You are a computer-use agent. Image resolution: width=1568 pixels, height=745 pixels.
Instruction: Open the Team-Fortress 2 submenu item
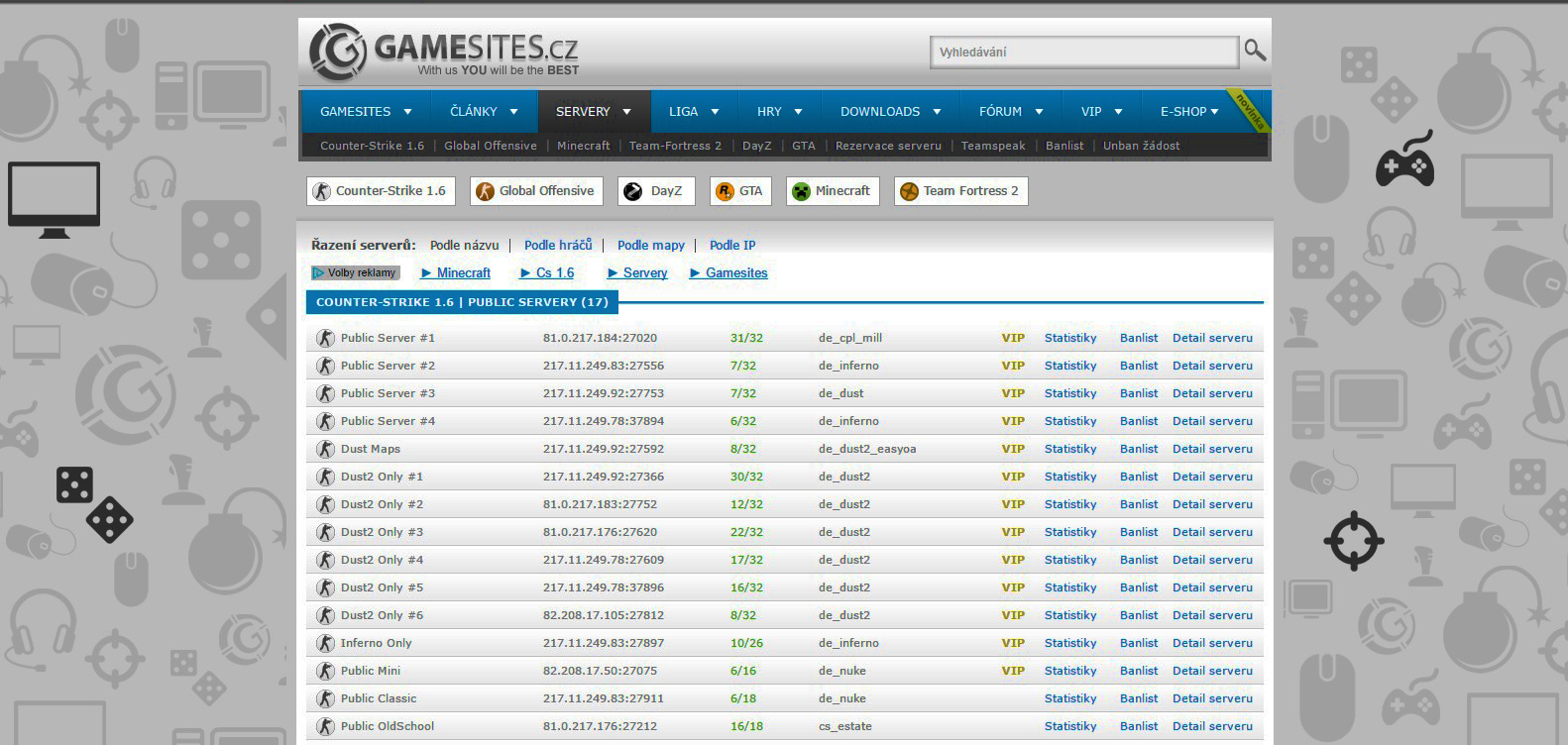pos(675,146)
